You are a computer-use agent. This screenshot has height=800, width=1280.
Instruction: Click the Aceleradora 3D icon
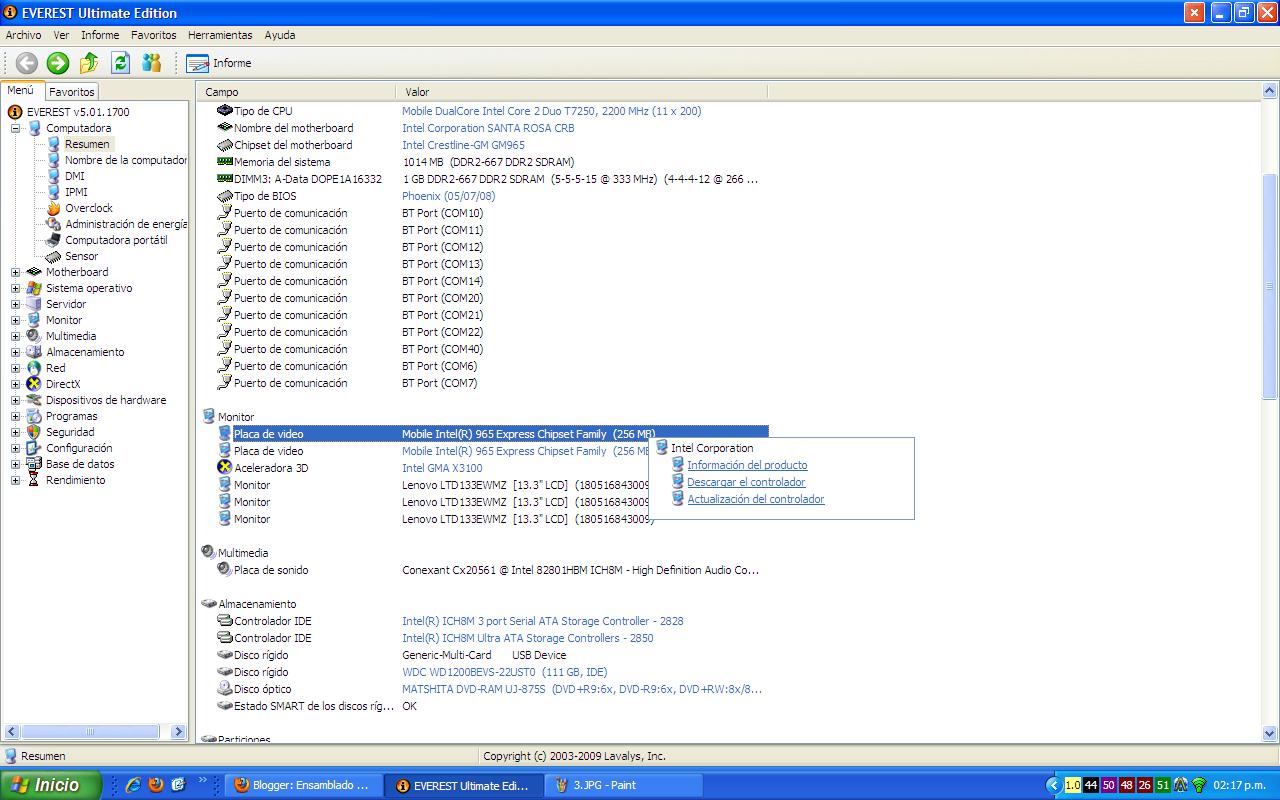pyautogui.click(x=225, y=468)
